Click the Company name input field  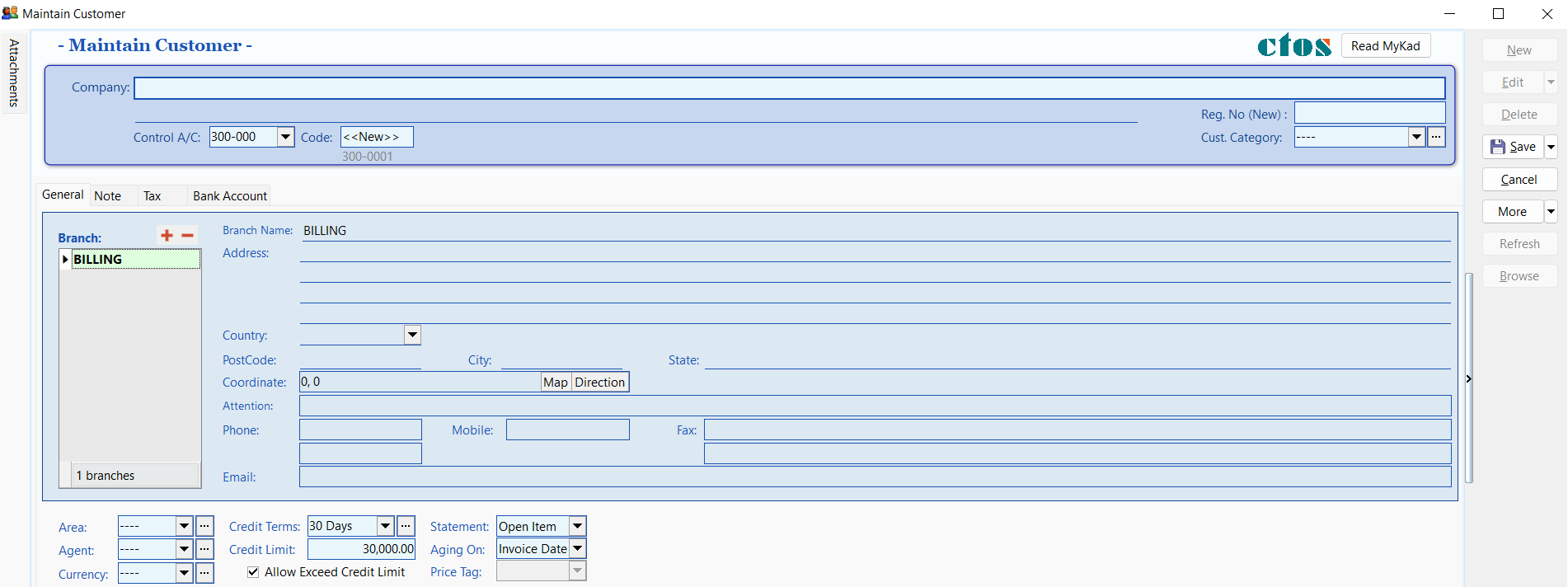click(x=789, y=88)
